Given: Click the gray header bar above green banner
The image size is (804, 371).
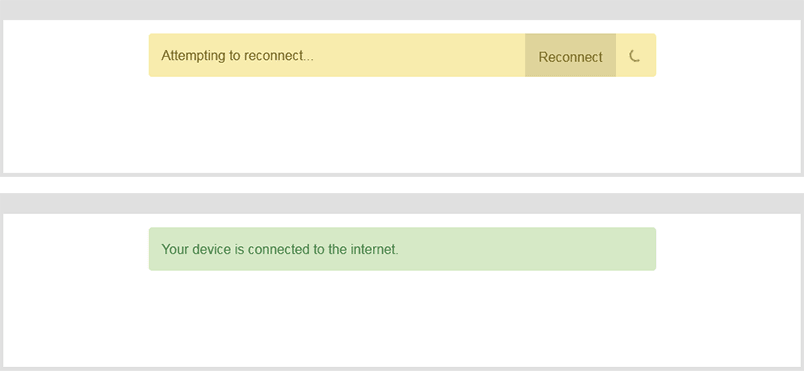Looking at the screenshot, I should point(402,203).
